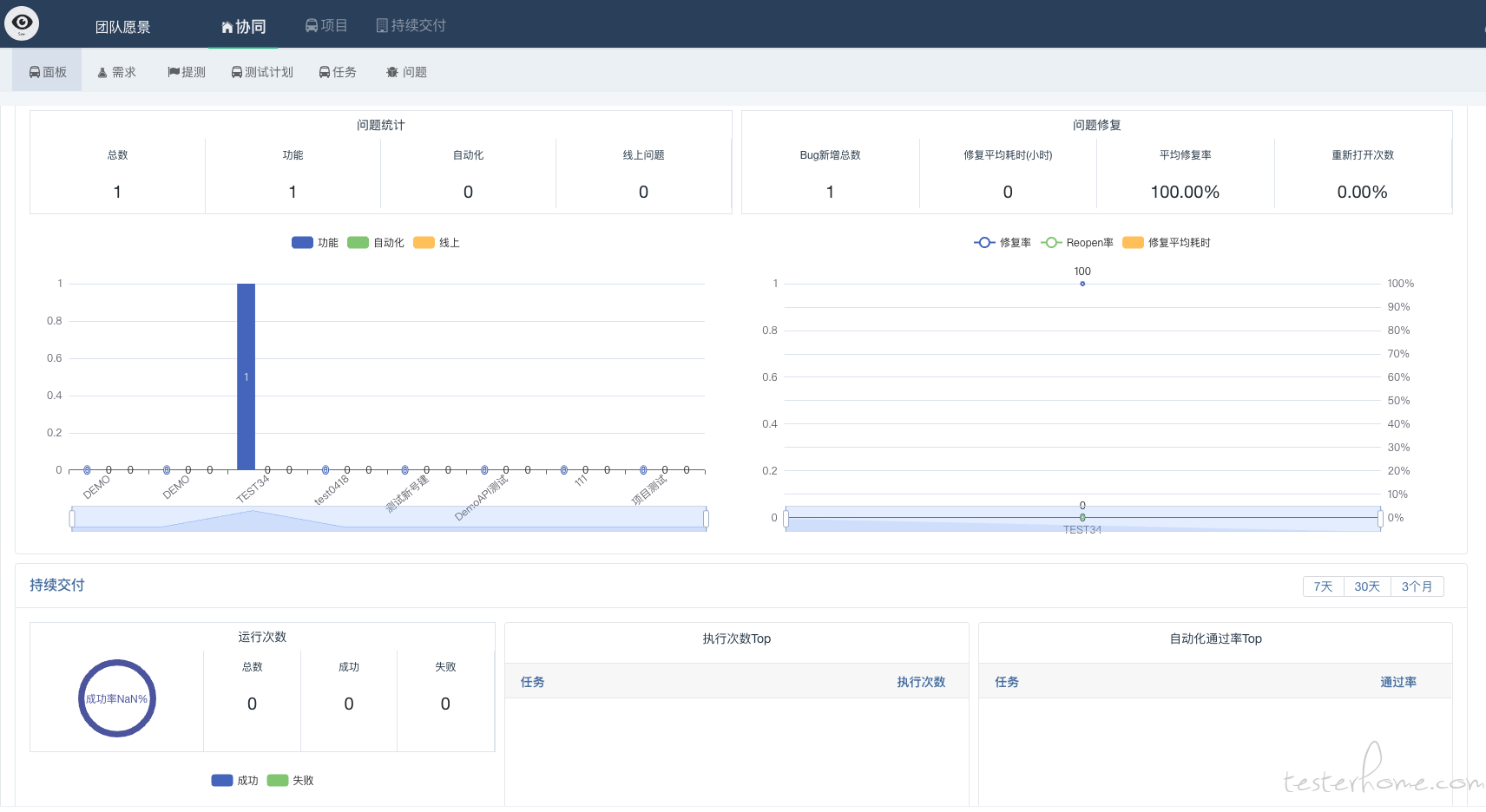This screenshot has width=1486, height=812.
Task: Click the 100.00% 平均修复率 value
Action: point(1185,192)
